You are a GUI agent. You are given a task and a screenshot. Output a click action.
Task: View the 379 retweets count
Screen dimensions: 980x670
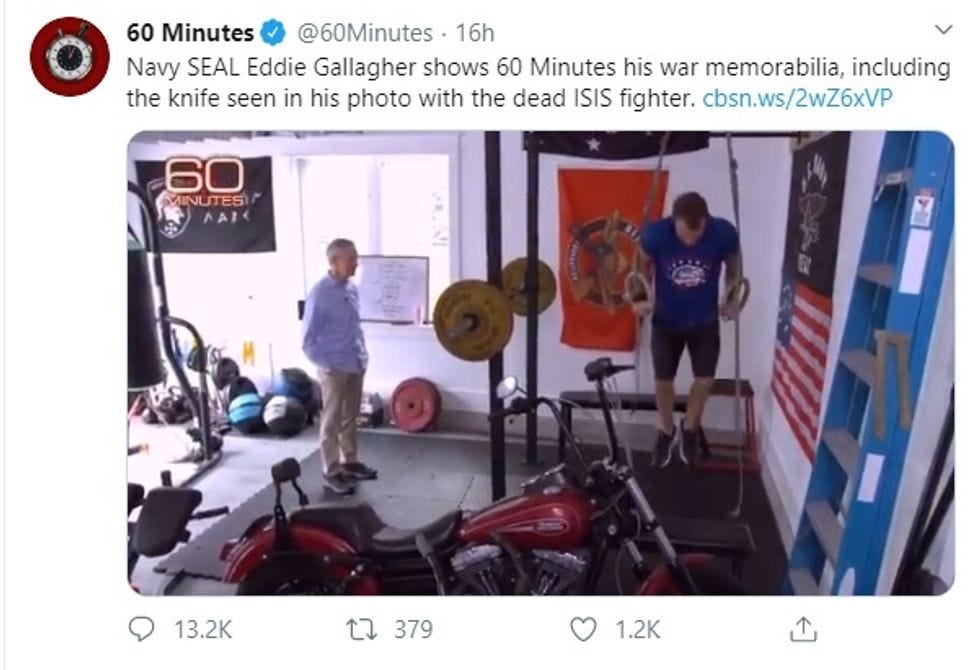[413, 629]
